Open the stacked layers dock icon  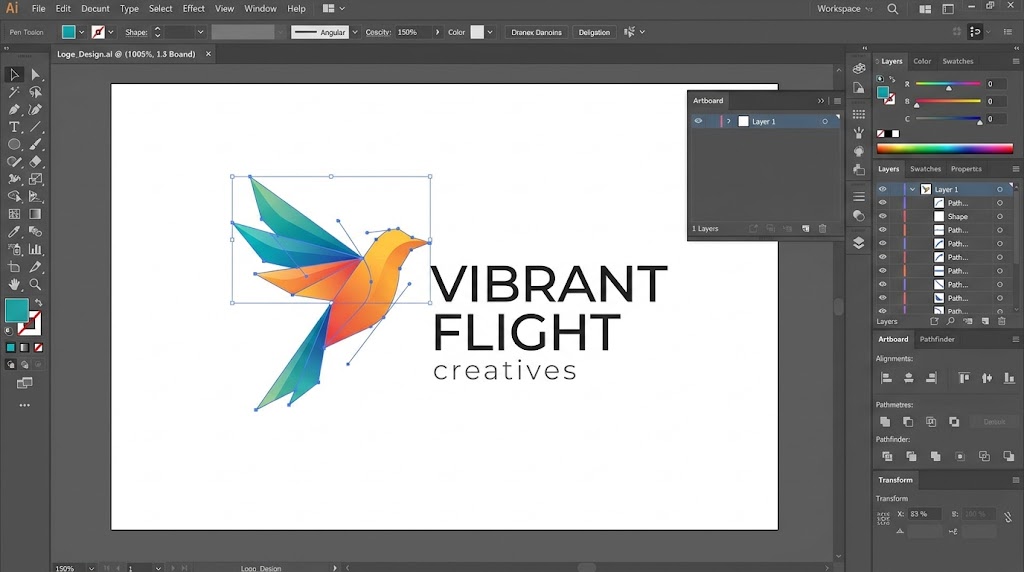[859, 243]
